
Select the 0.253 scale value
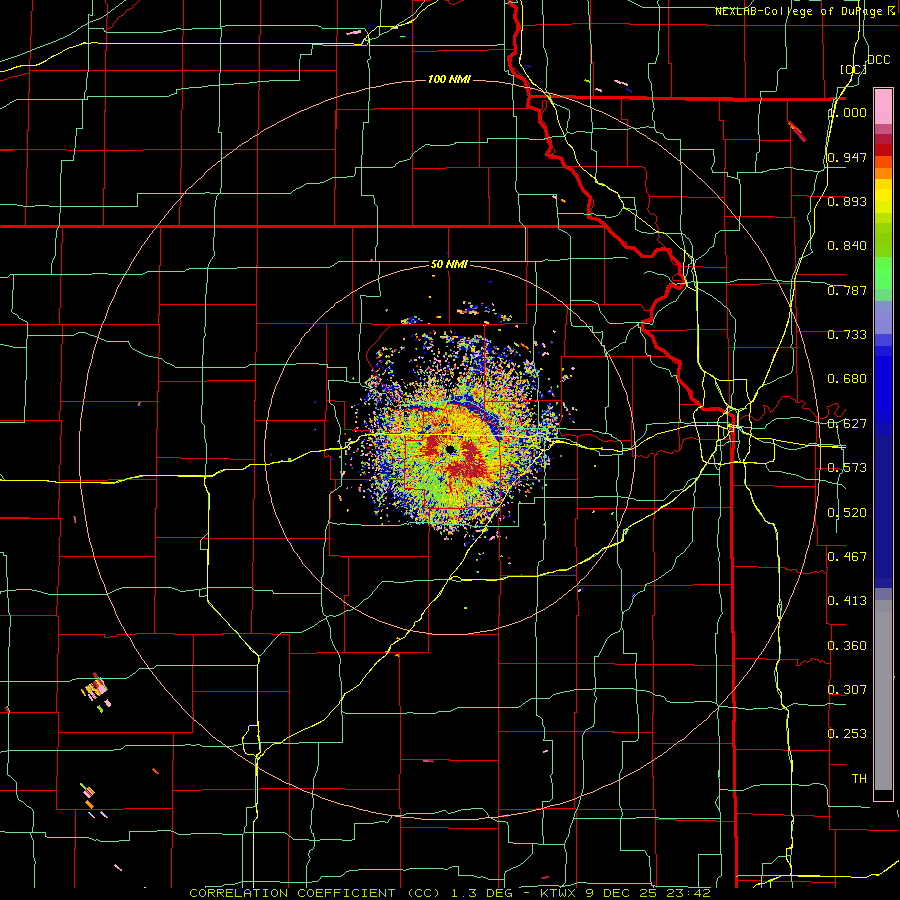(847, 734)
